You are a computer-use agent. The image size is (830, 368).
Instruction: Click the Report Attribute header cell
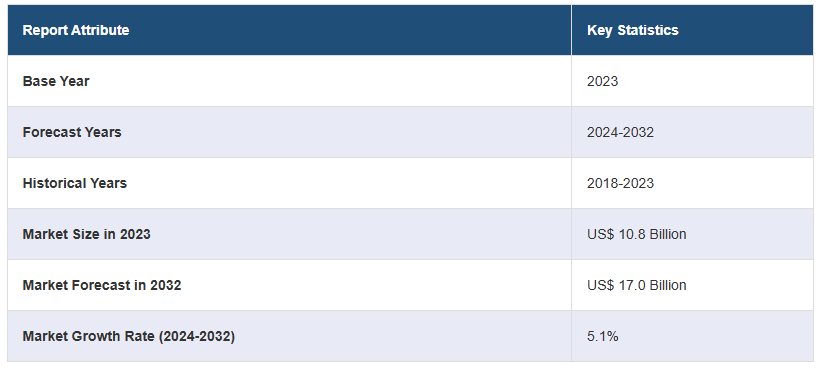tap(290, 30)
